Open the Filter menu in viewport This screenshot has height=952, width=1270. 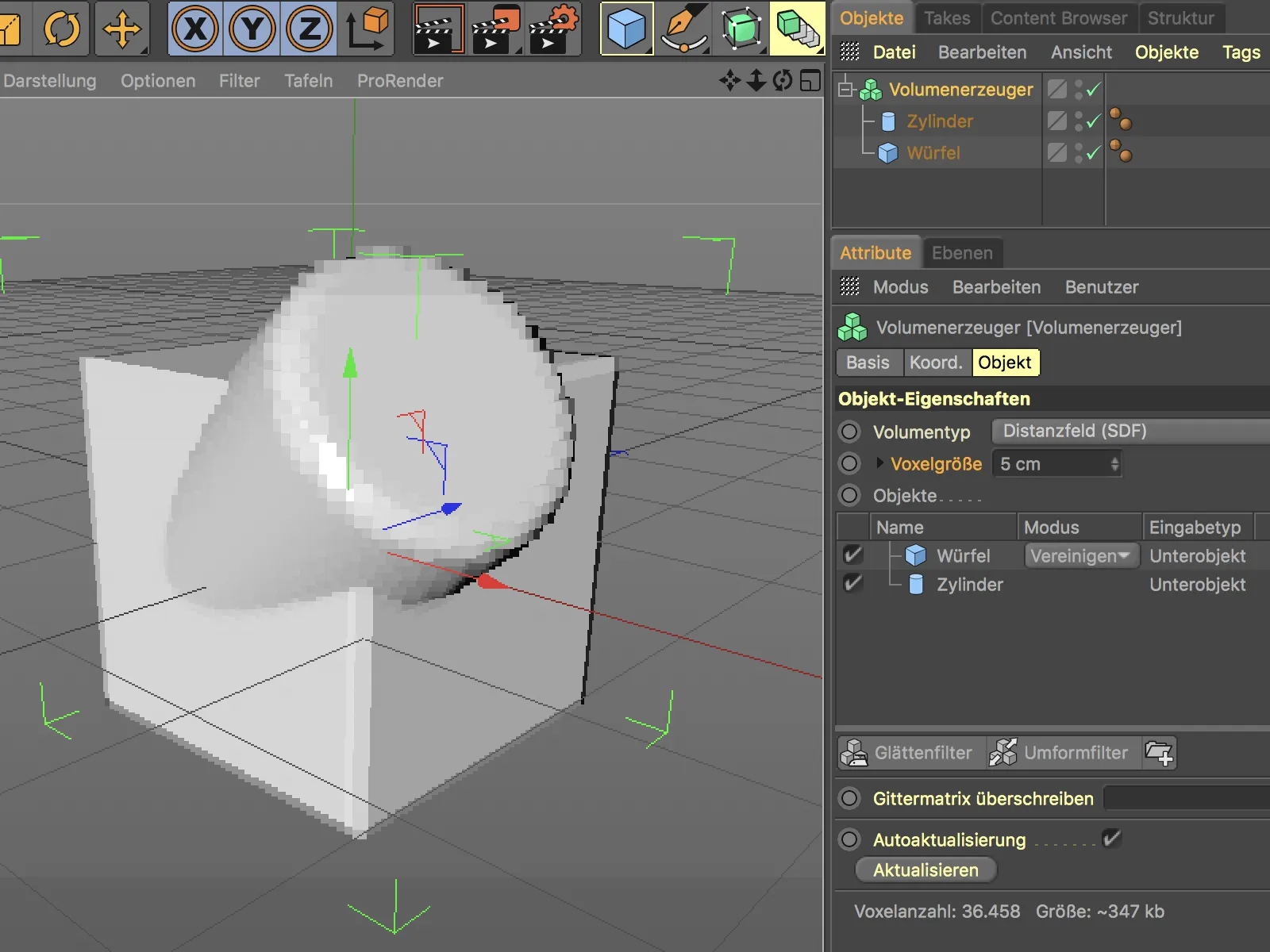coord(239,81)
